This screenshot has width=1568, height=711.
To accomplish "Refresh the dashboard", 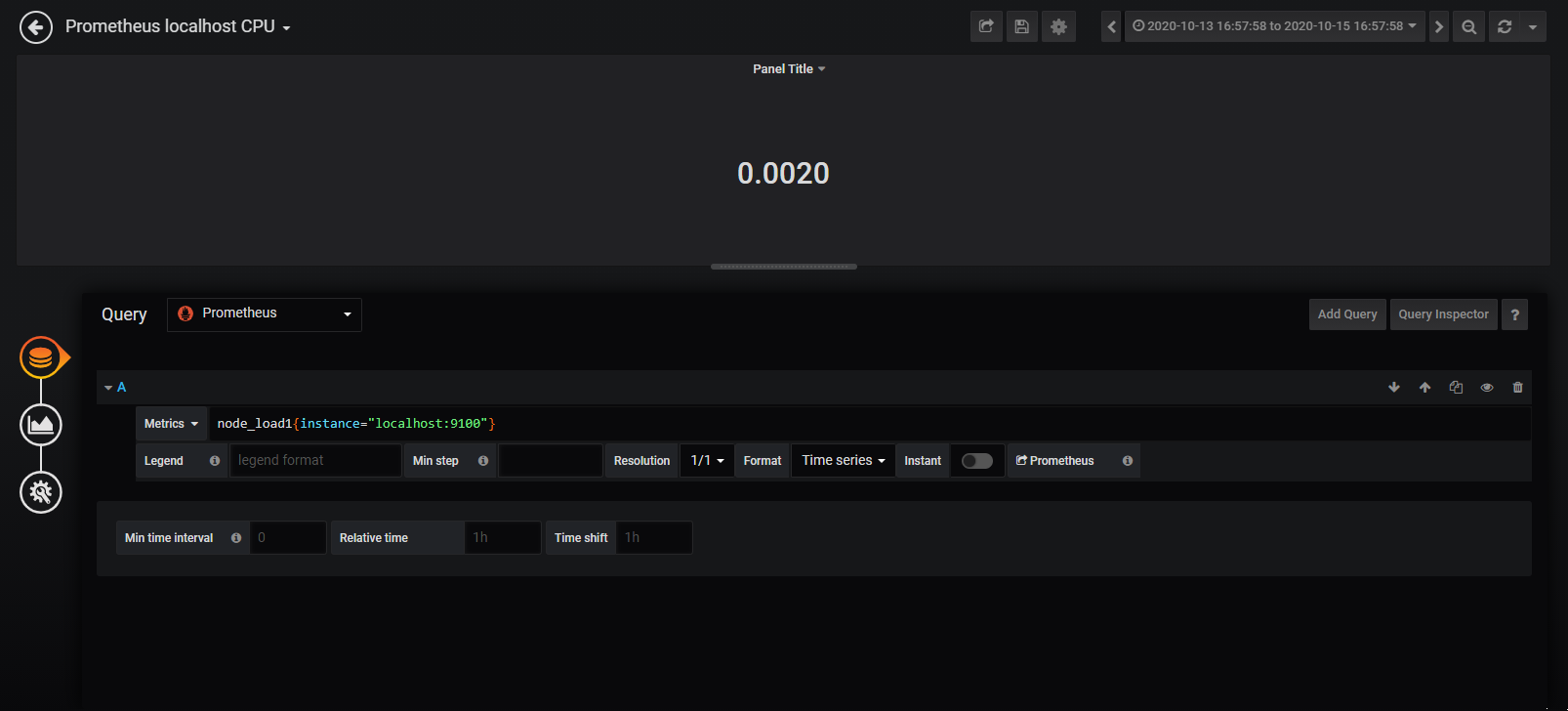I will (x=1505, y=26).
